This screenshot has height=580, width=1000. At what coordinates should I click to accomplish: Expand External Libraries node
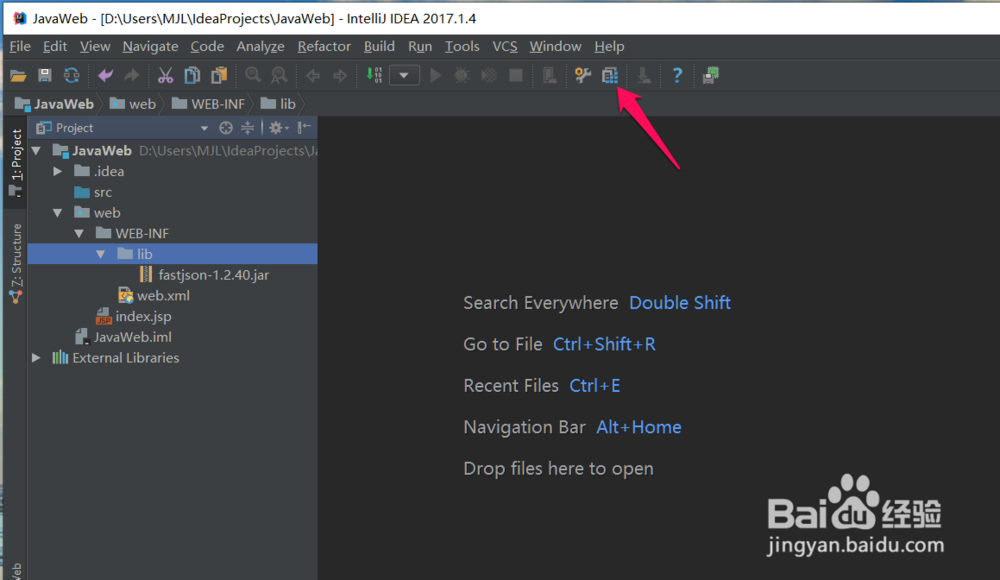[36, 358]
